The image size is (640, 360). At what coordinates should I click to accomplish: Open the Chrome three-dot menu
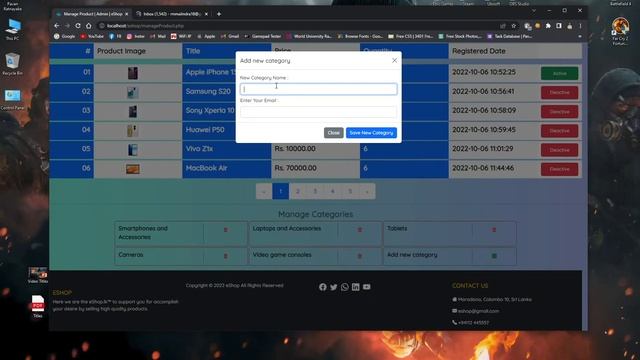pyautogui.click(x=580, y=26)
